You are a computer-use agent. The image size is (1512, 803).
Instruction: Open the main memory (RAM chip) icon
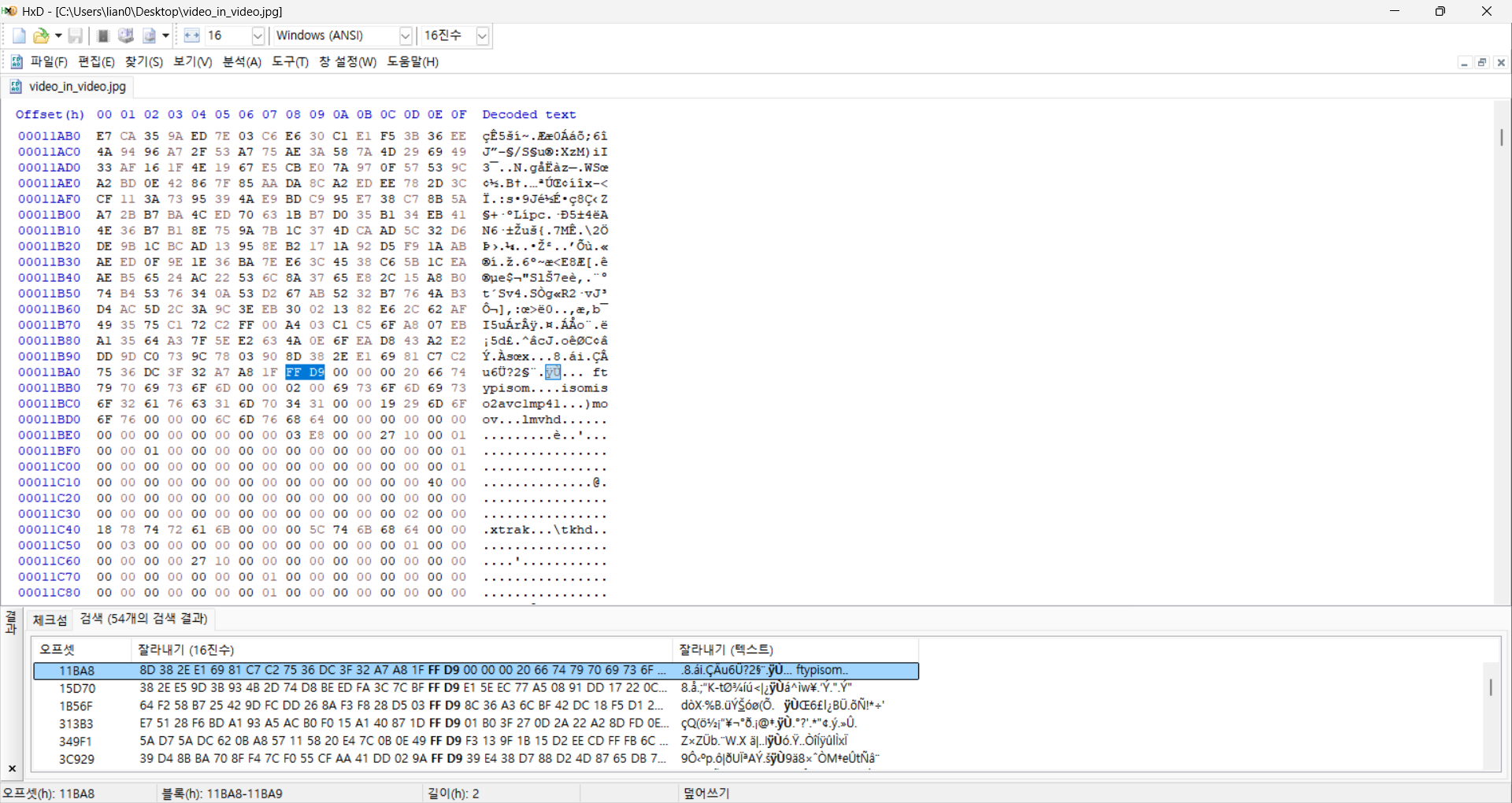[x=102, y=36]
